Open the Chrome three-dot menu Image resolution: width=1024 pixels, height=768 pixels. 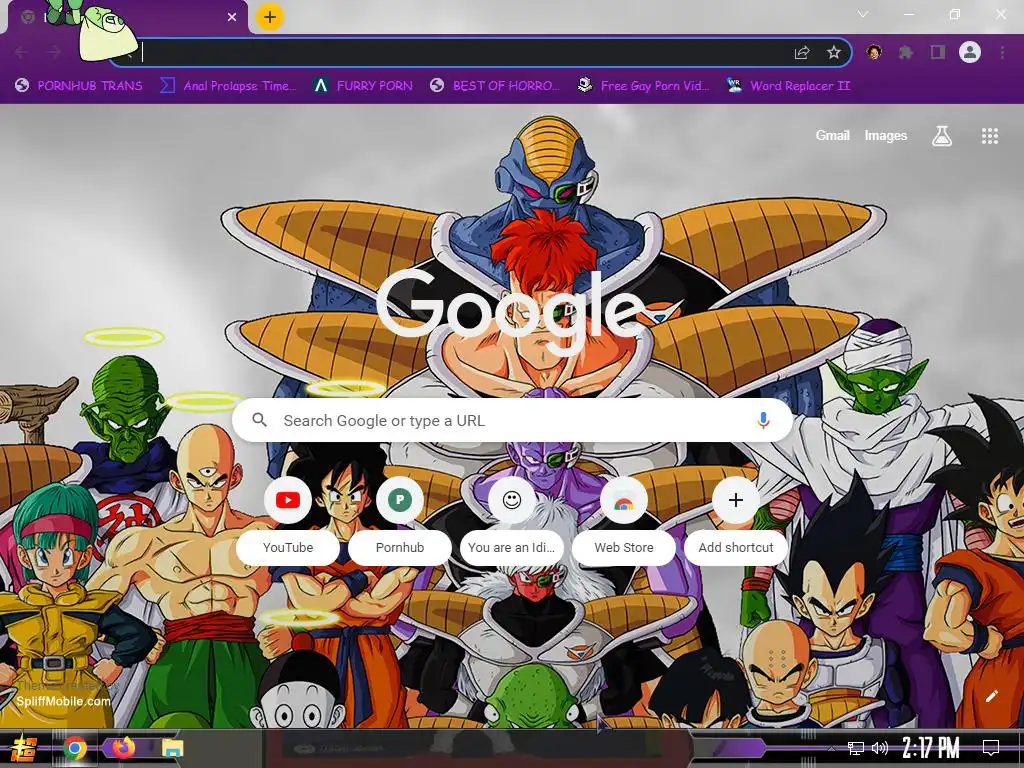(x=1002, y=52)
